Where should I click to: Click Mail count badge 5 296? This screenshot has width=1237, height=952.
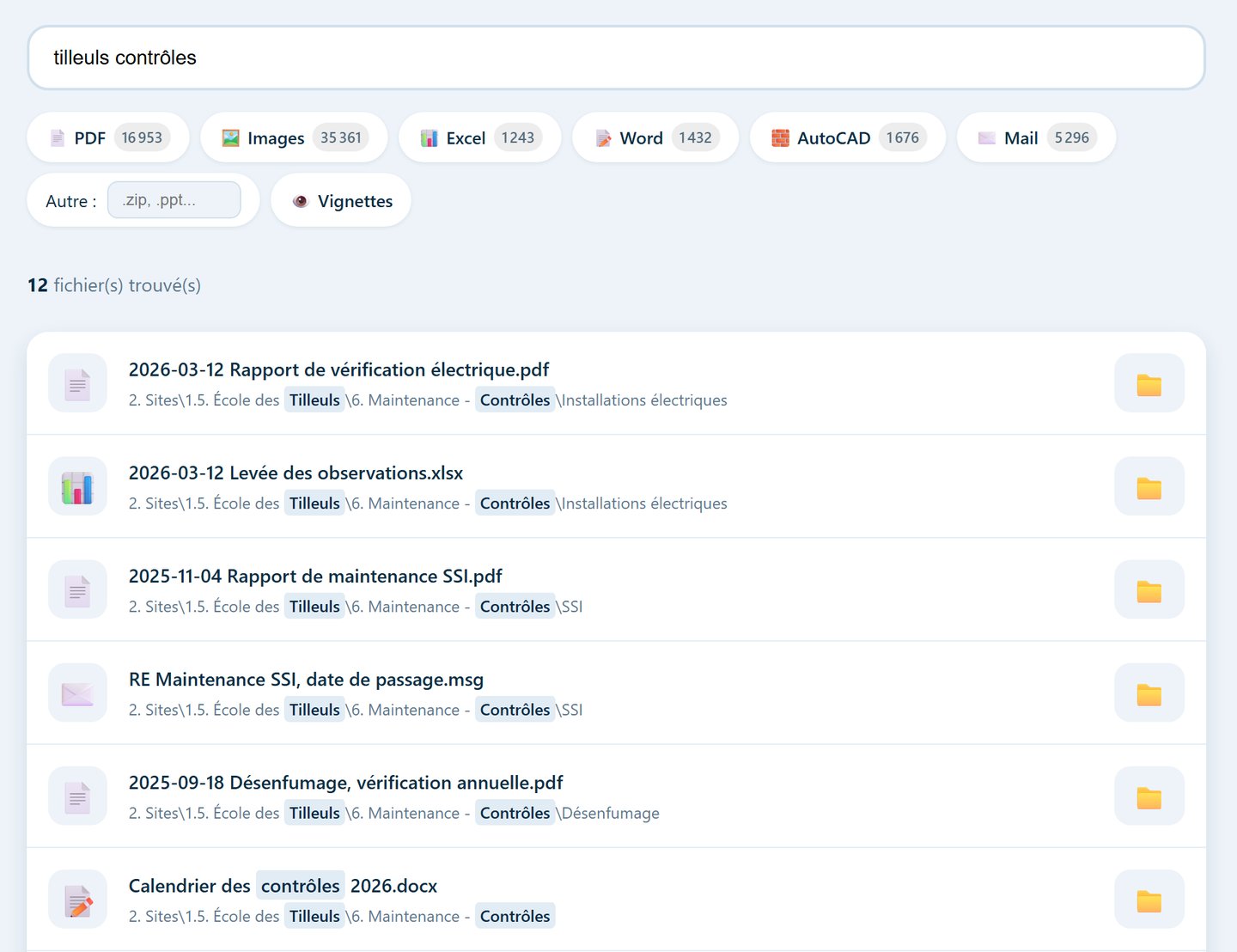pos(1071,137)
